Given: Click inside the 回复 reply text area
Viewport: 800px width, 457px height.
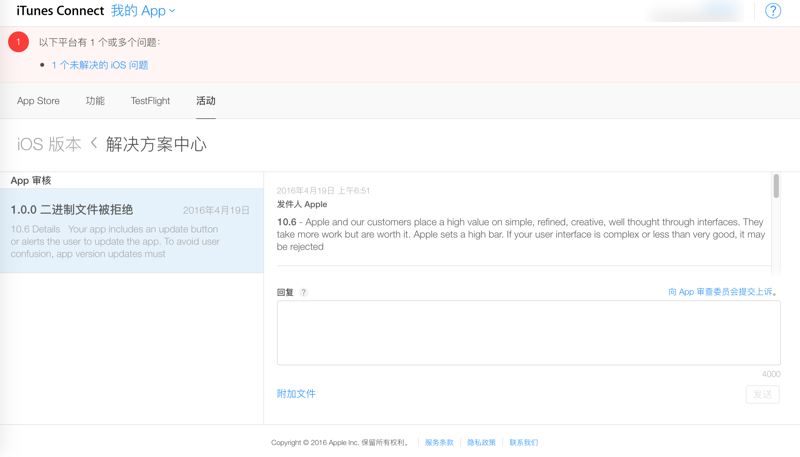Looking at the screenshot, I should [529, 333].
